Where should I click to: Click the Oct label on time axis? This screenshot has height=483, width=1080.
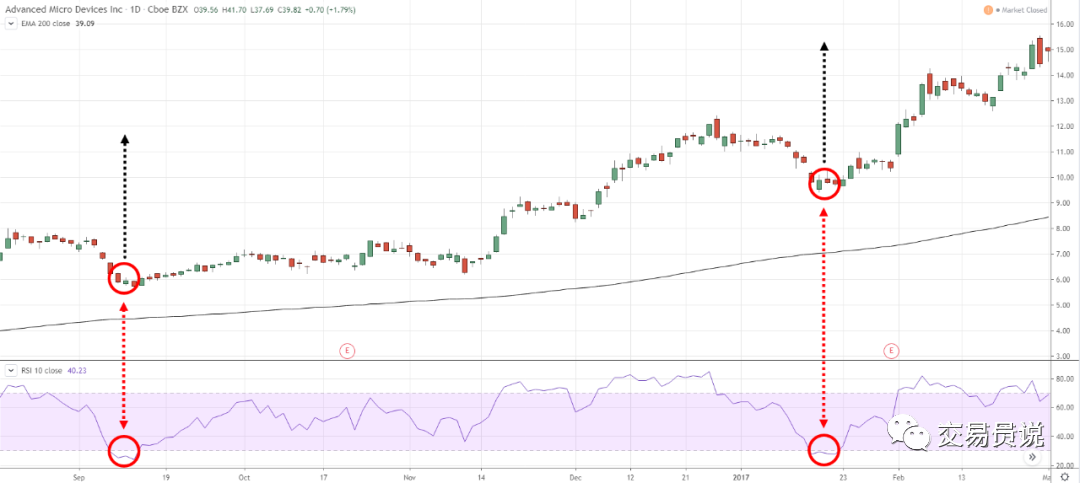pos(243,476)
